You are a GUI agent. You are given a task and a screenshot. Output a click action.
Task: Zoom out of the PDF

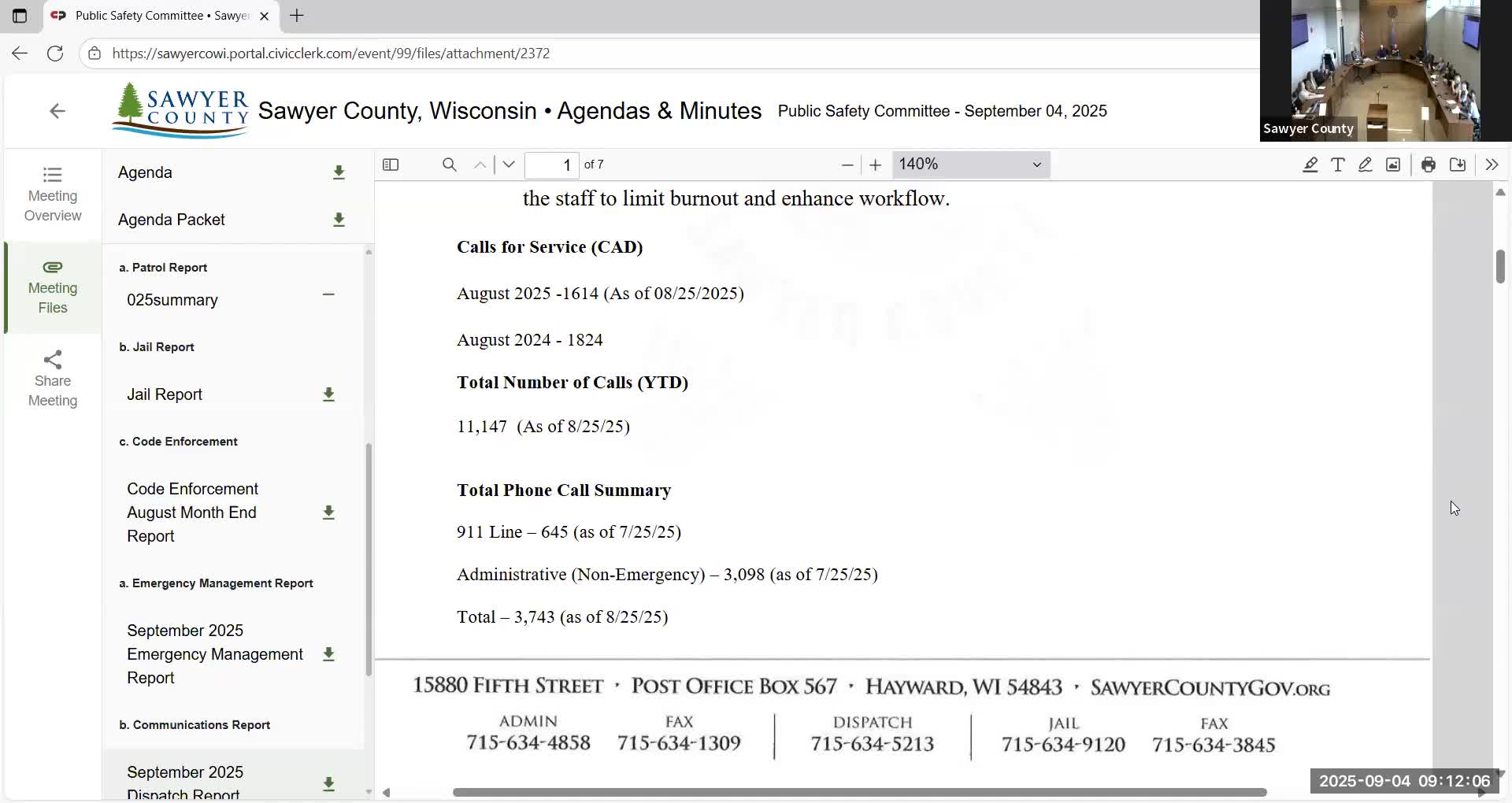point(847,165)
